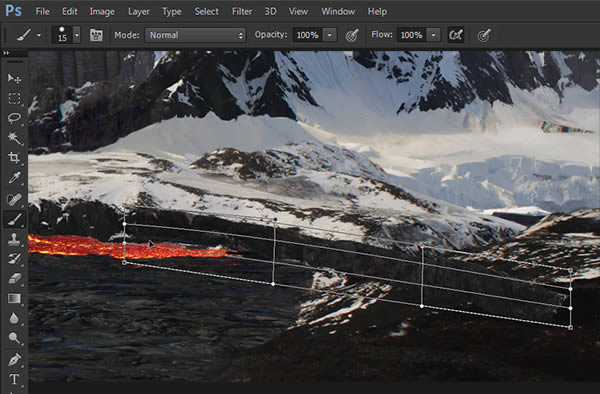Click the brush size 15 preview

[62, 35]
